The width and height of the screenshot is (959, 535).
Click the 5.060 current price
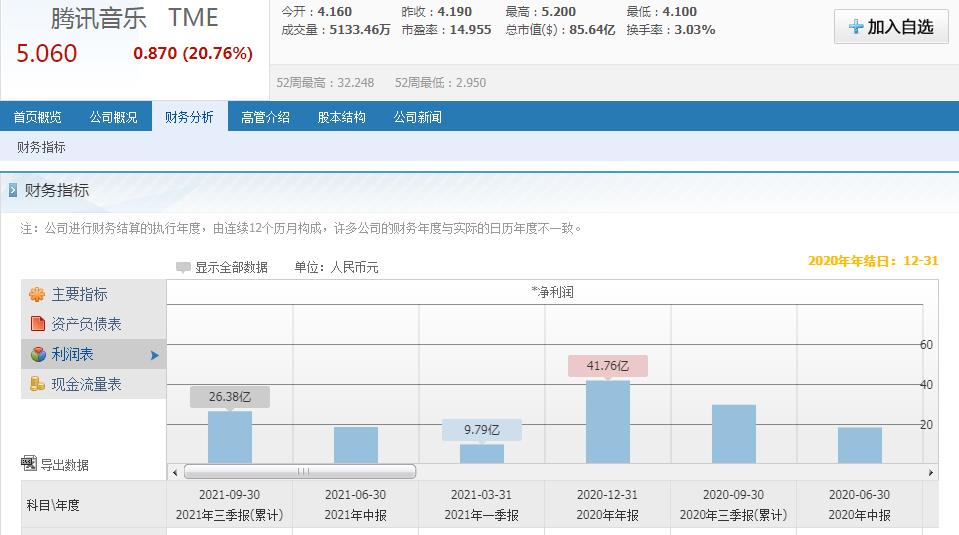[46, 53]
